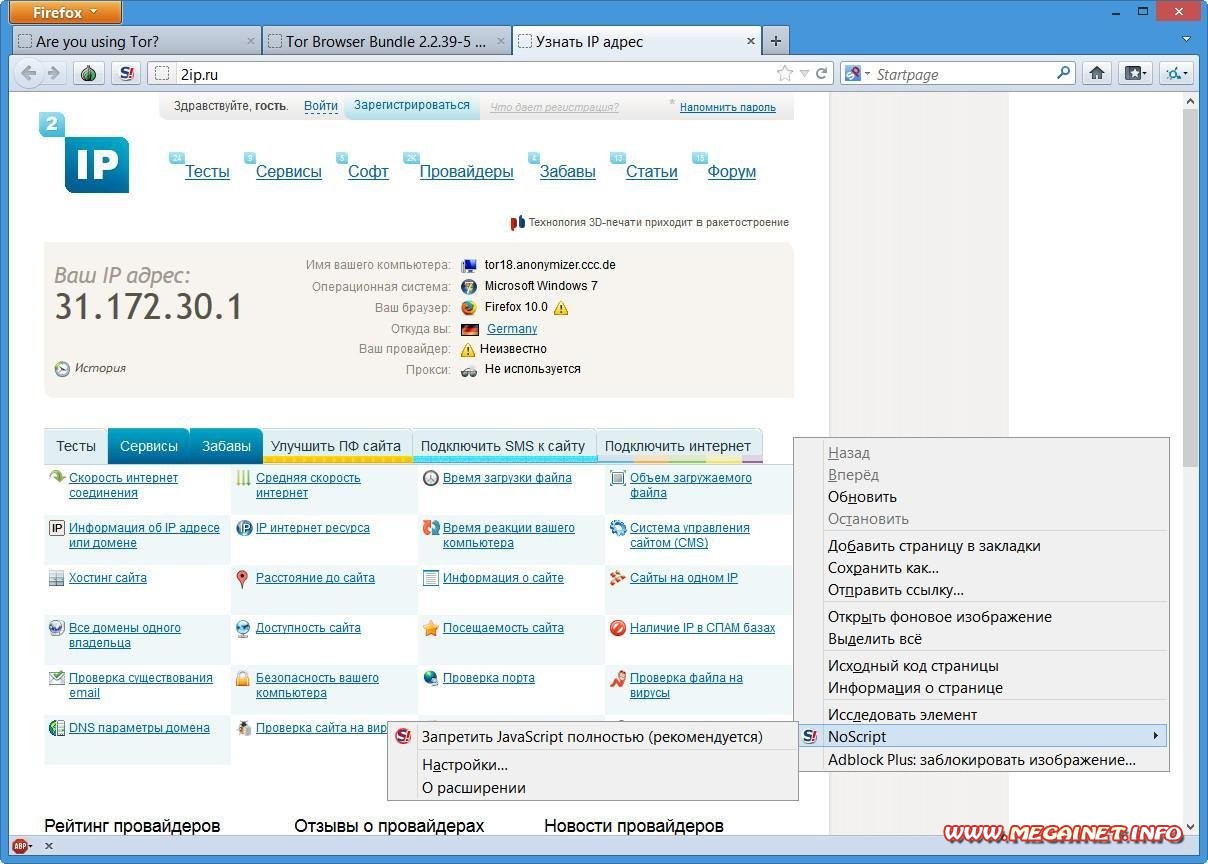This screenshot has height=864, width=1208.
Task: Click the site identity icon in address bar
Action: 162,73
